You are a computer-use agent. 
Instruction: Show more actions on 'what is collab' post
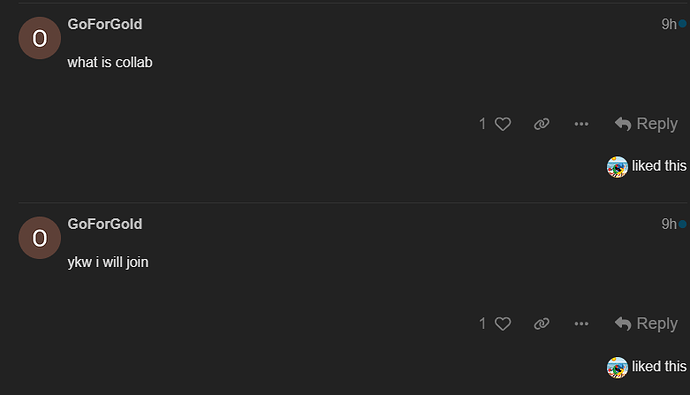pyautogui.click(x=581, y=124)
